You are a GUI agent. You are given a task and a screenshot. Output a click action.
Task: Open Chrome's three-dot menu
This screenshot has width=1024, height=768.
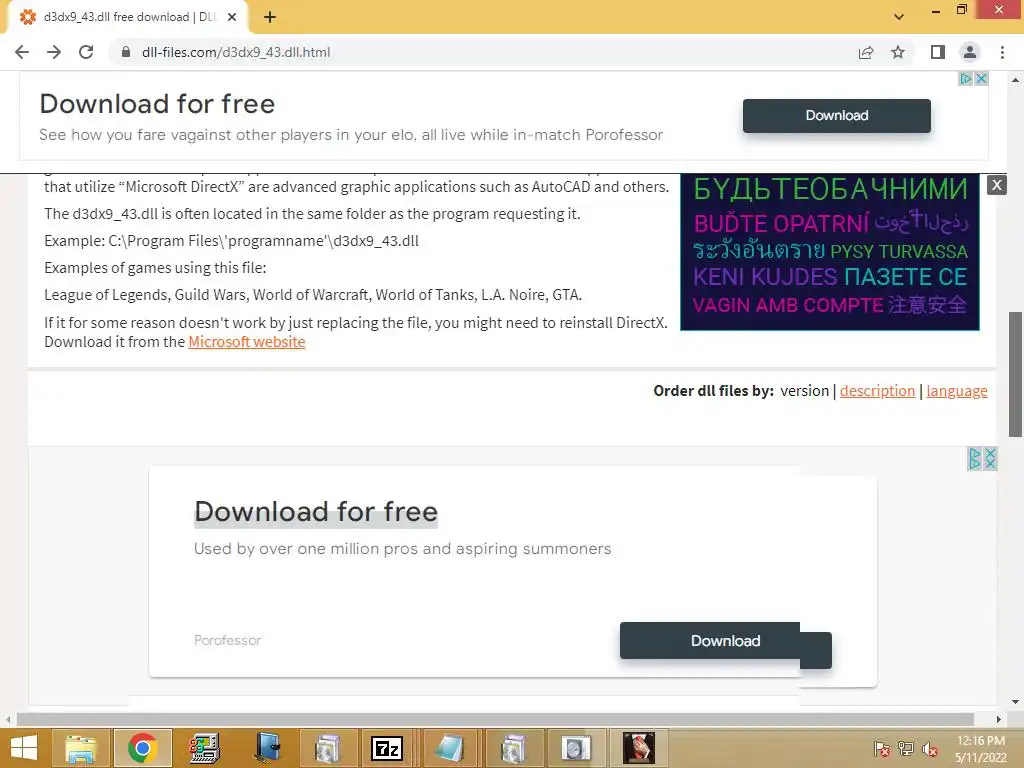[x=1002, y=52]
